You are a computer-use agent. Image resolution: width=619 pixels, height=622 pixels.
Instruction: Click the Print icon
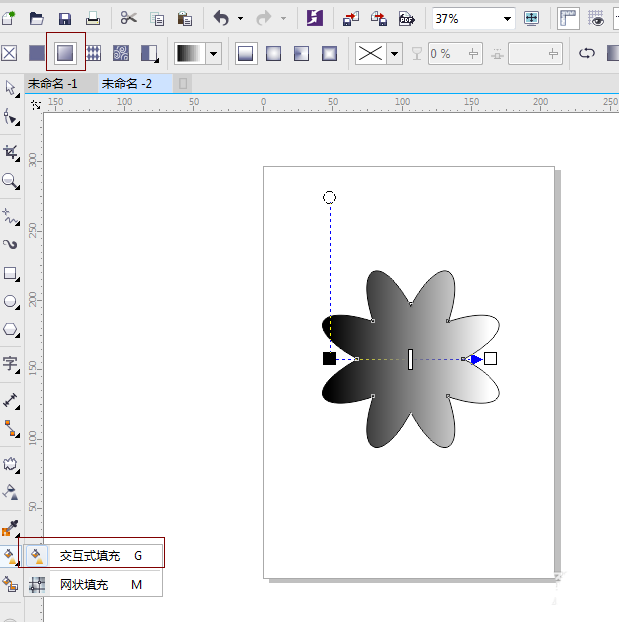click(x=93, y=18)
